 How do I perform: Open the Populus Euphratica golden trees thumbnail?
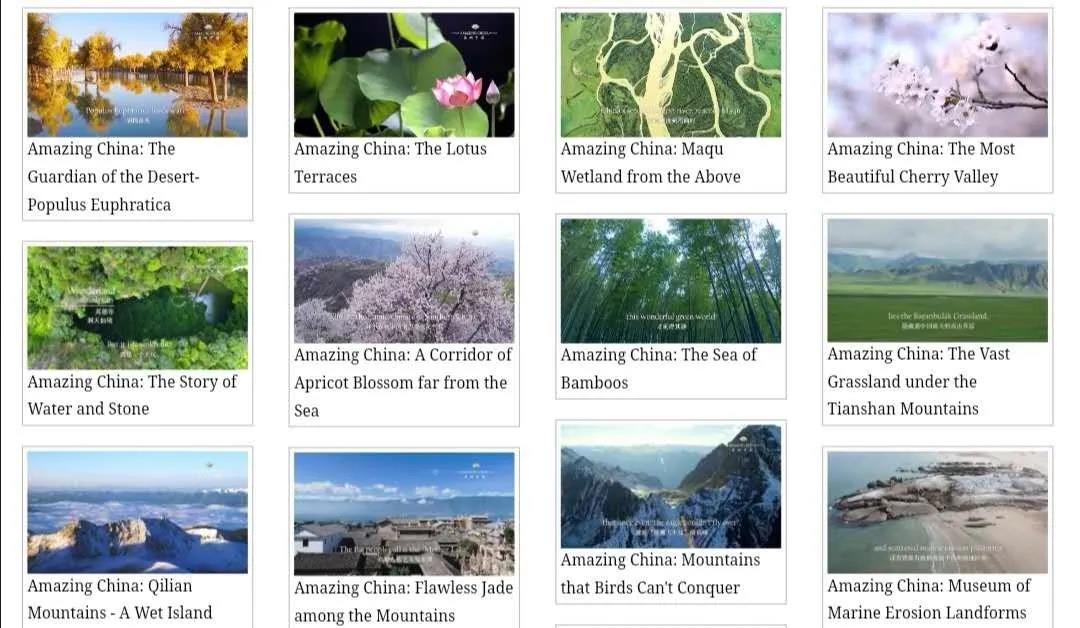(137, 74)
